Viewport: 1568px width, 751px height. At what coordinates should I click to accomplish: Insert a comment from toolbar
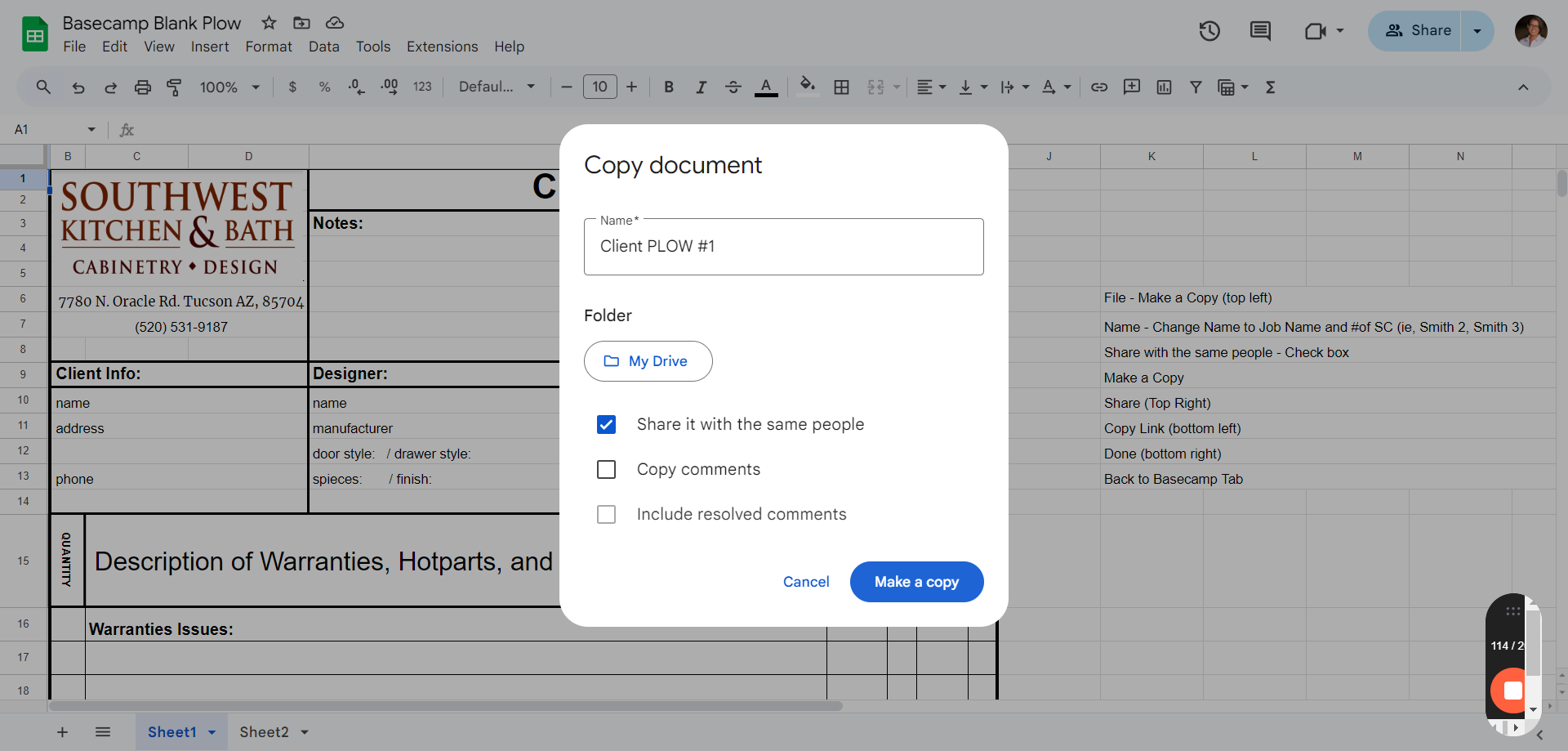click(1132, 87)
